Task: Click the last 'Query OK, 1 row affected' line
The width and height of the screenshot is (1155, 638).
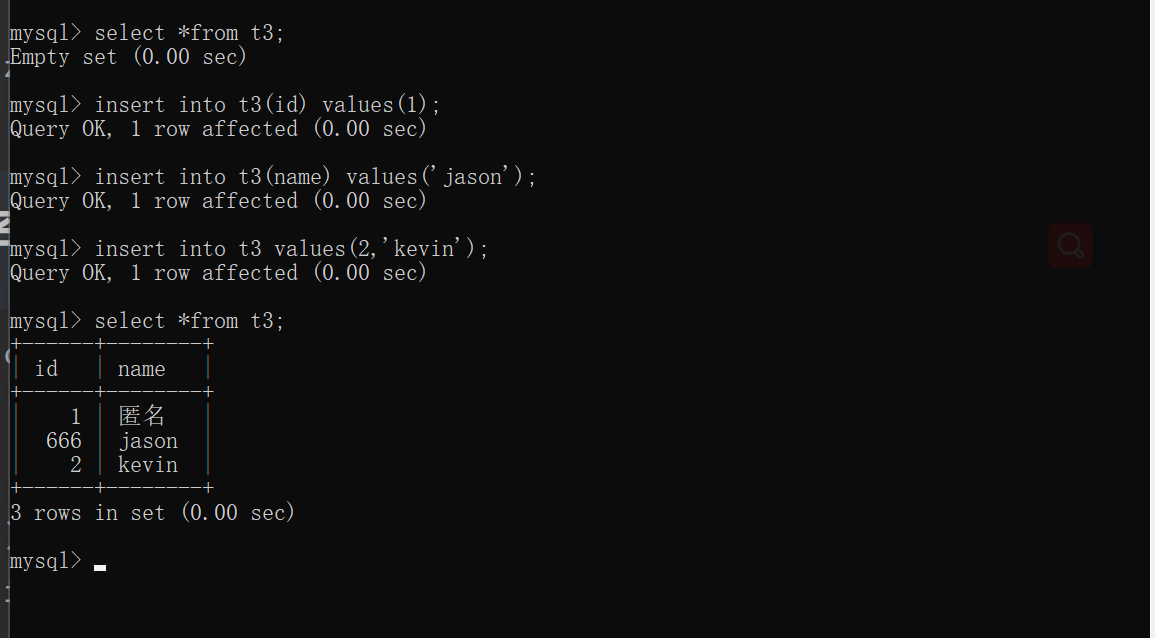Action: (218, 273)
